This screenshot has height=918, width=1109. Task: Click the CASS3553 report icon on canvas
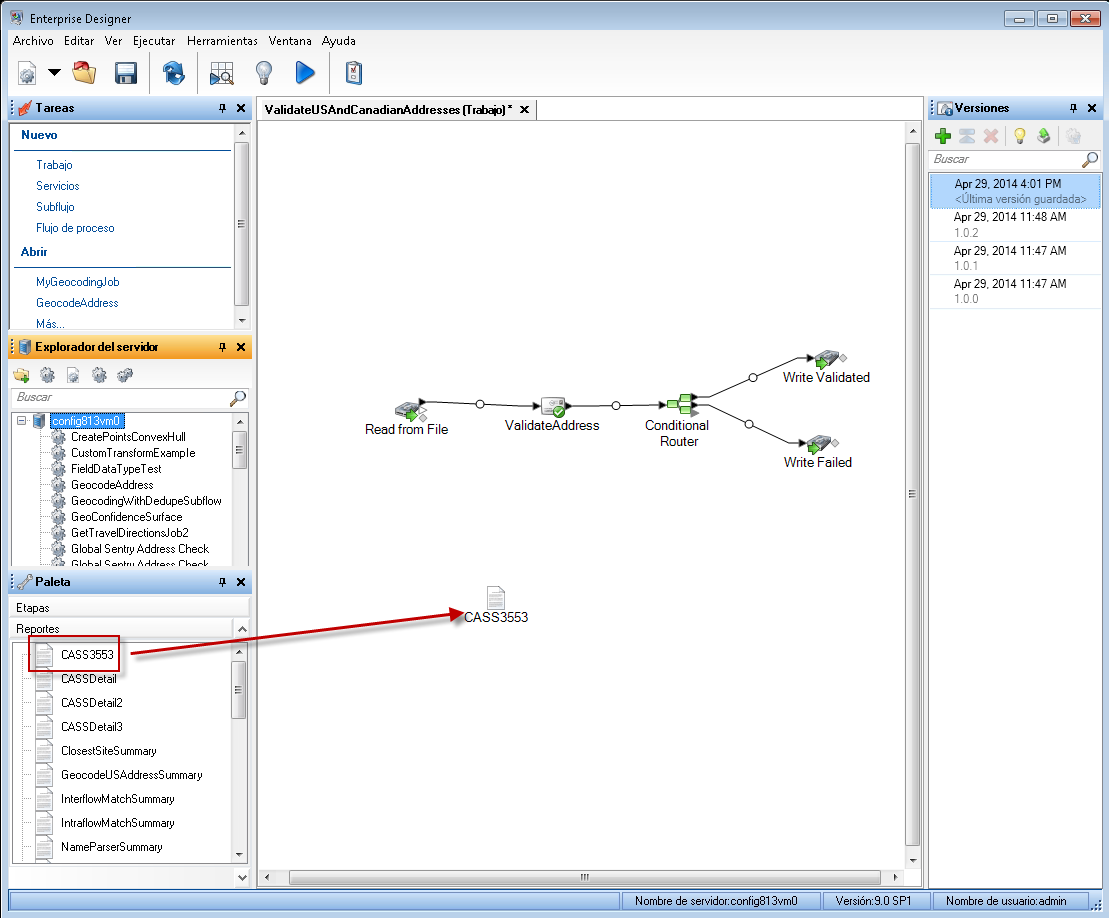point(496,597)
